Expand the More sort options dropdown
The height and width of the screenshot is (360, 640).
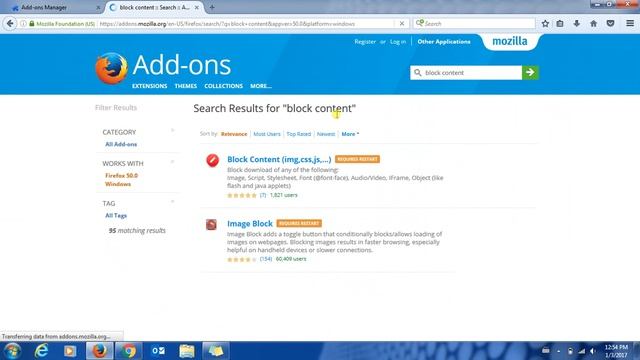(x=350, y=134)
